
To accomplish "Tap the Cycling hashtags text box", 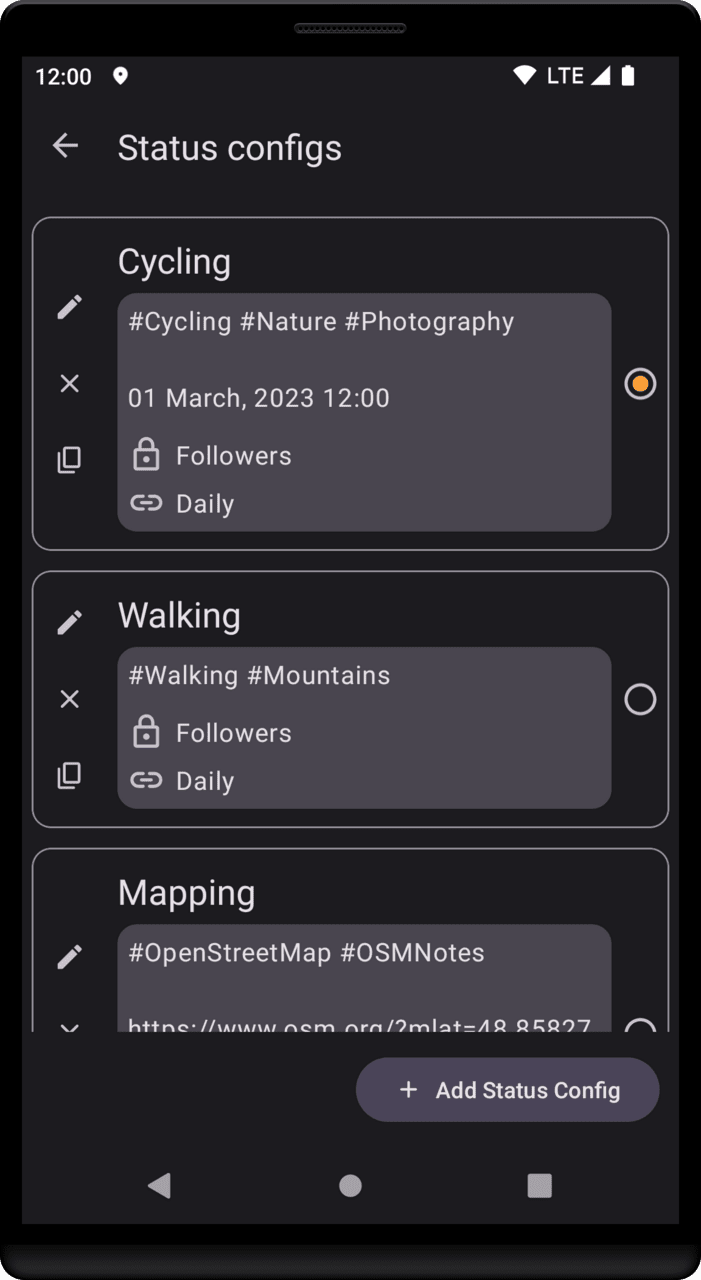I will 364,411.
